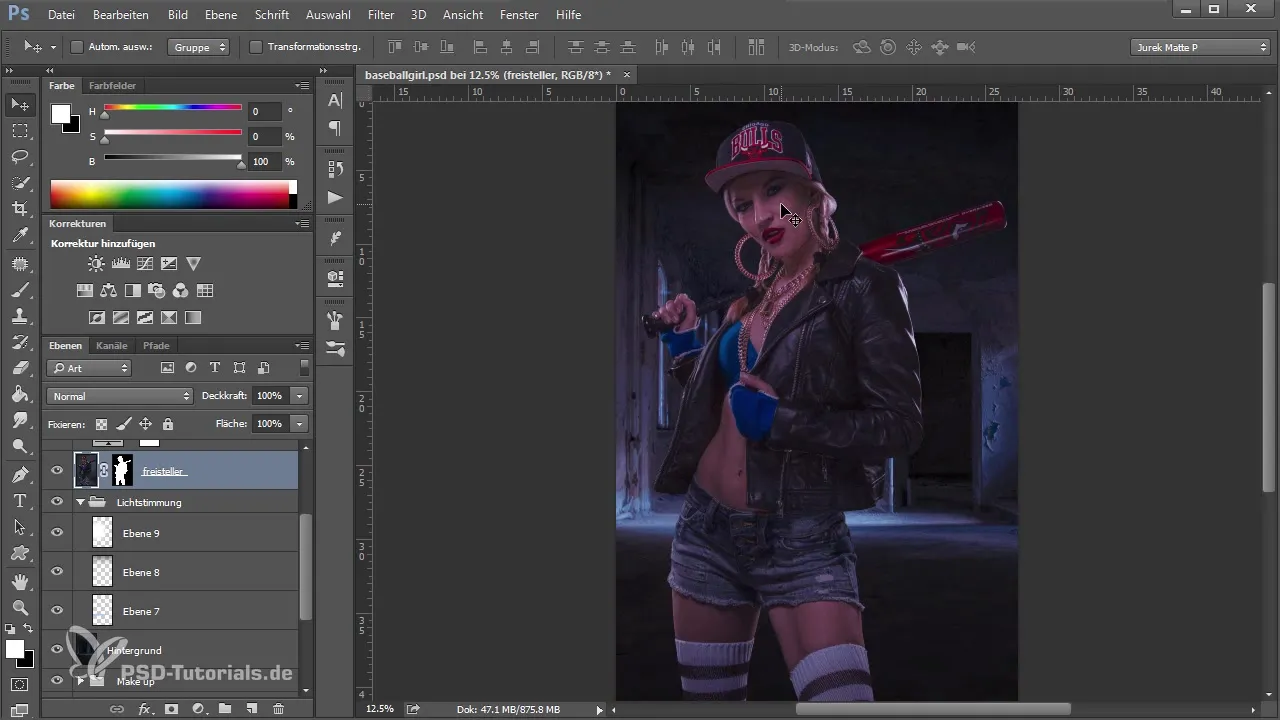Switch to the Kanäle tab
Image resolution: width=1280 pixels, height=720 pixels.
tap(112, 345)
